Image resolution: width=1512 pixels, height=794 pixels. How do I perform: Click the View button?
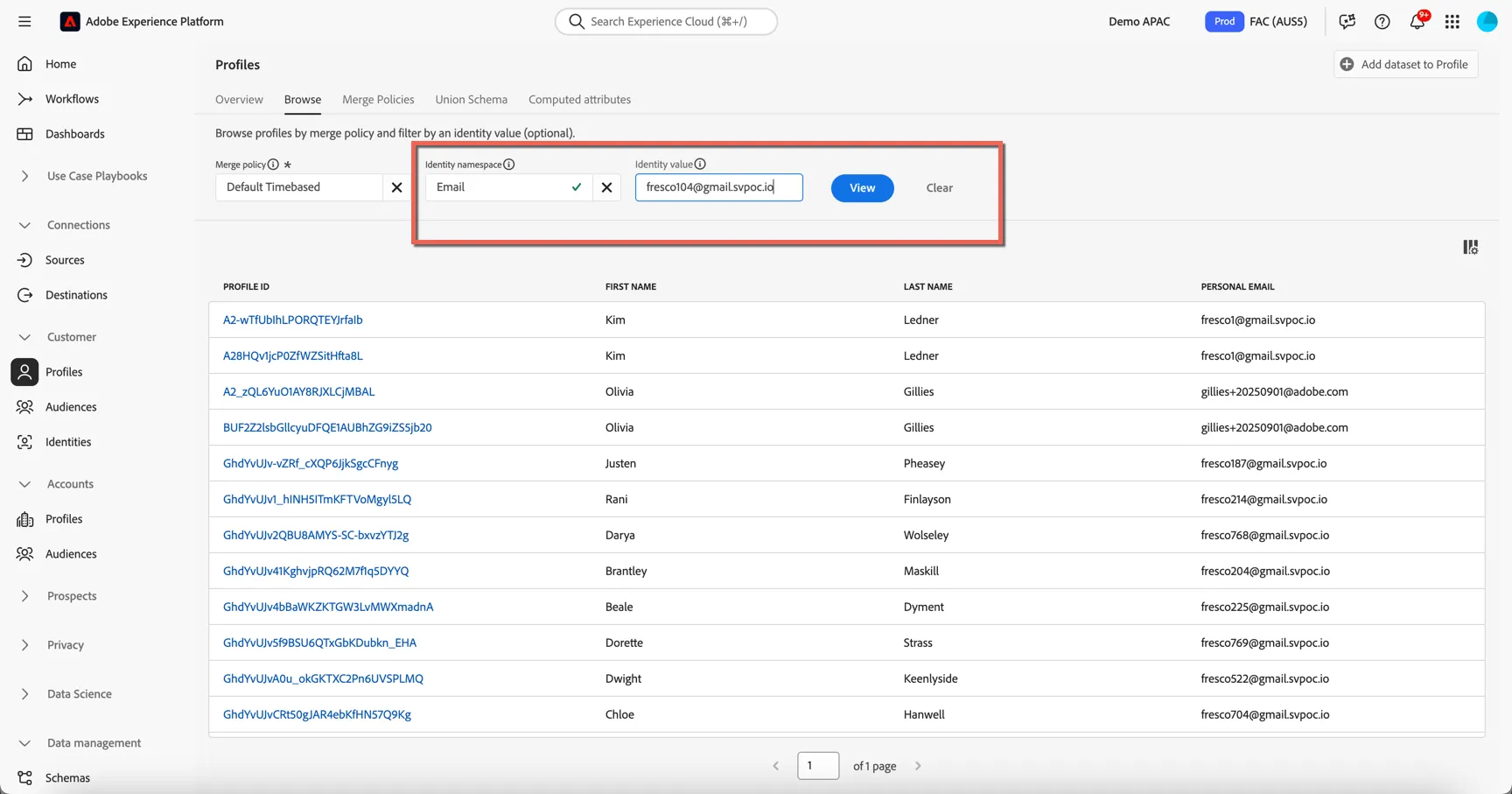tap(862, 188)
